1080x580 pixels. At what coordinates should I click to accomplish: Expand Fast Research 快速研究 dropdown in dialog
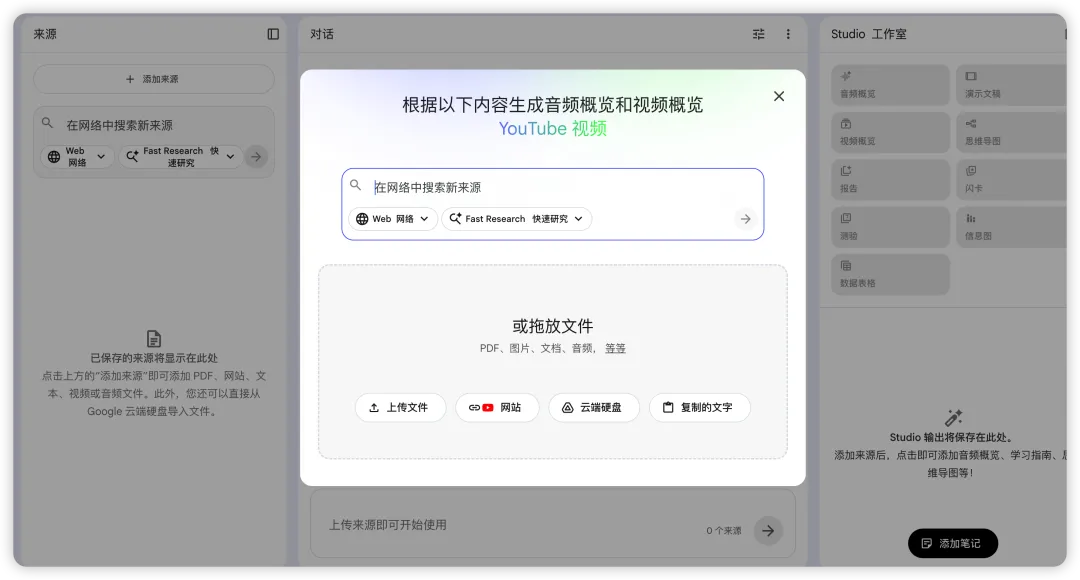(517, 219)
